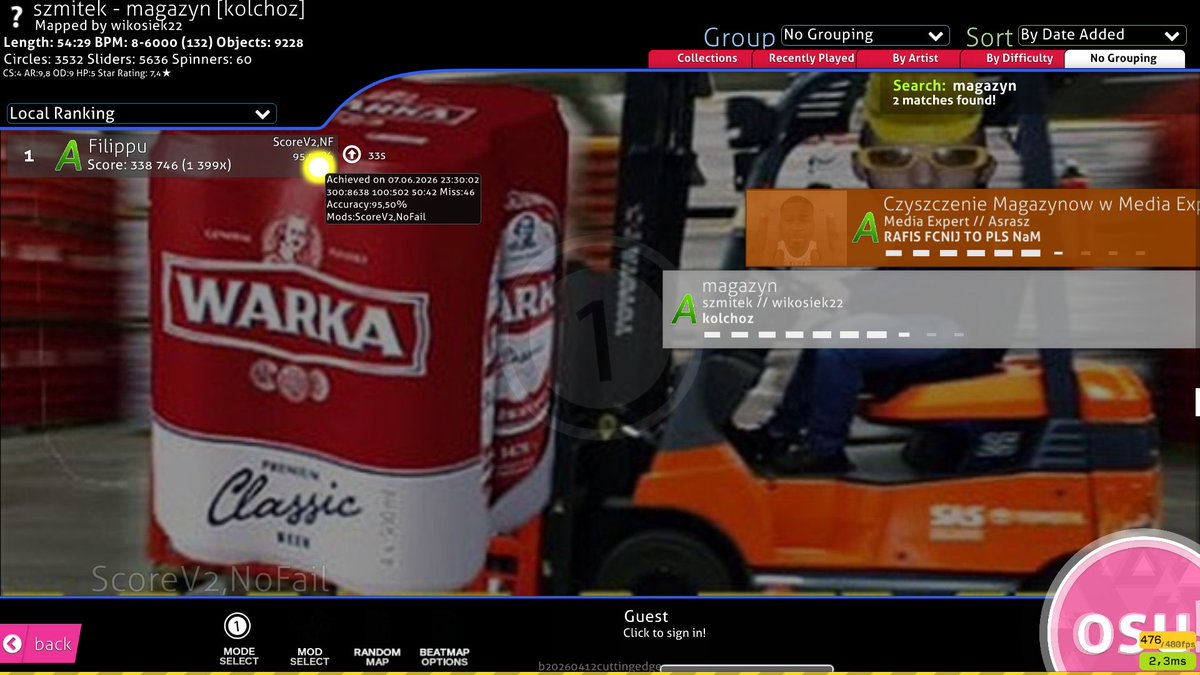Switch to the Collections tab

[707, 58]
